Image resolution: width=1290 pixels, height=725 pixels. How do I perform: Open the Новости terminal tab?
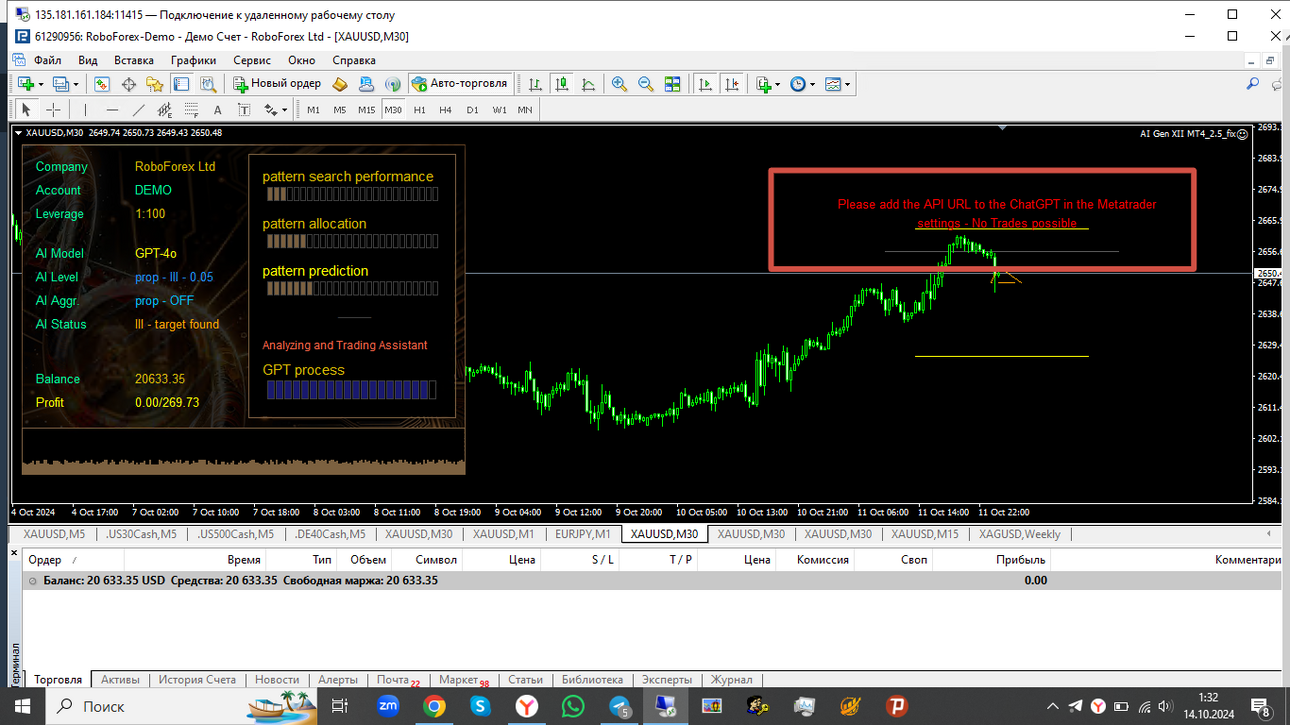pos(277,680)
